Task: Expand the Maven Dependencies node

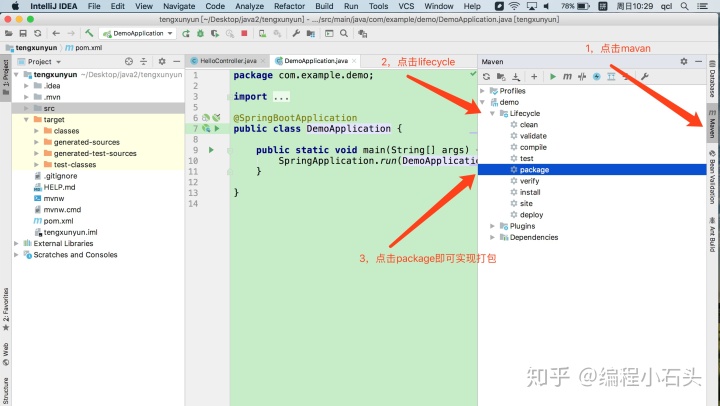Action: [x=492, y=237]
